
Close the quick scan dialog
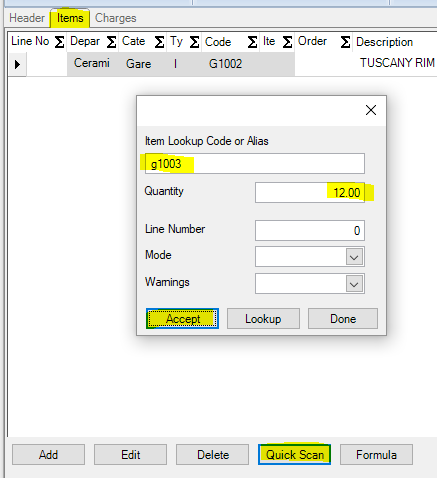(x=371, y=110)
